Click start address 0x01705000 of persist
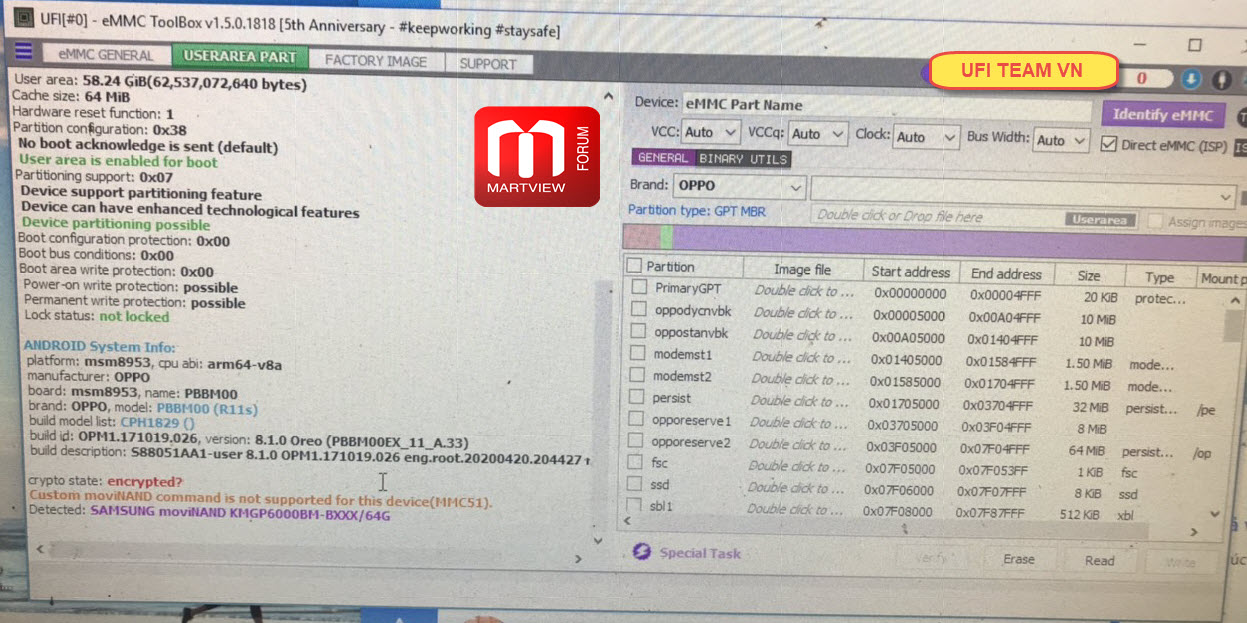This screenshot has width=1247, height=623. tap(904, 404)
